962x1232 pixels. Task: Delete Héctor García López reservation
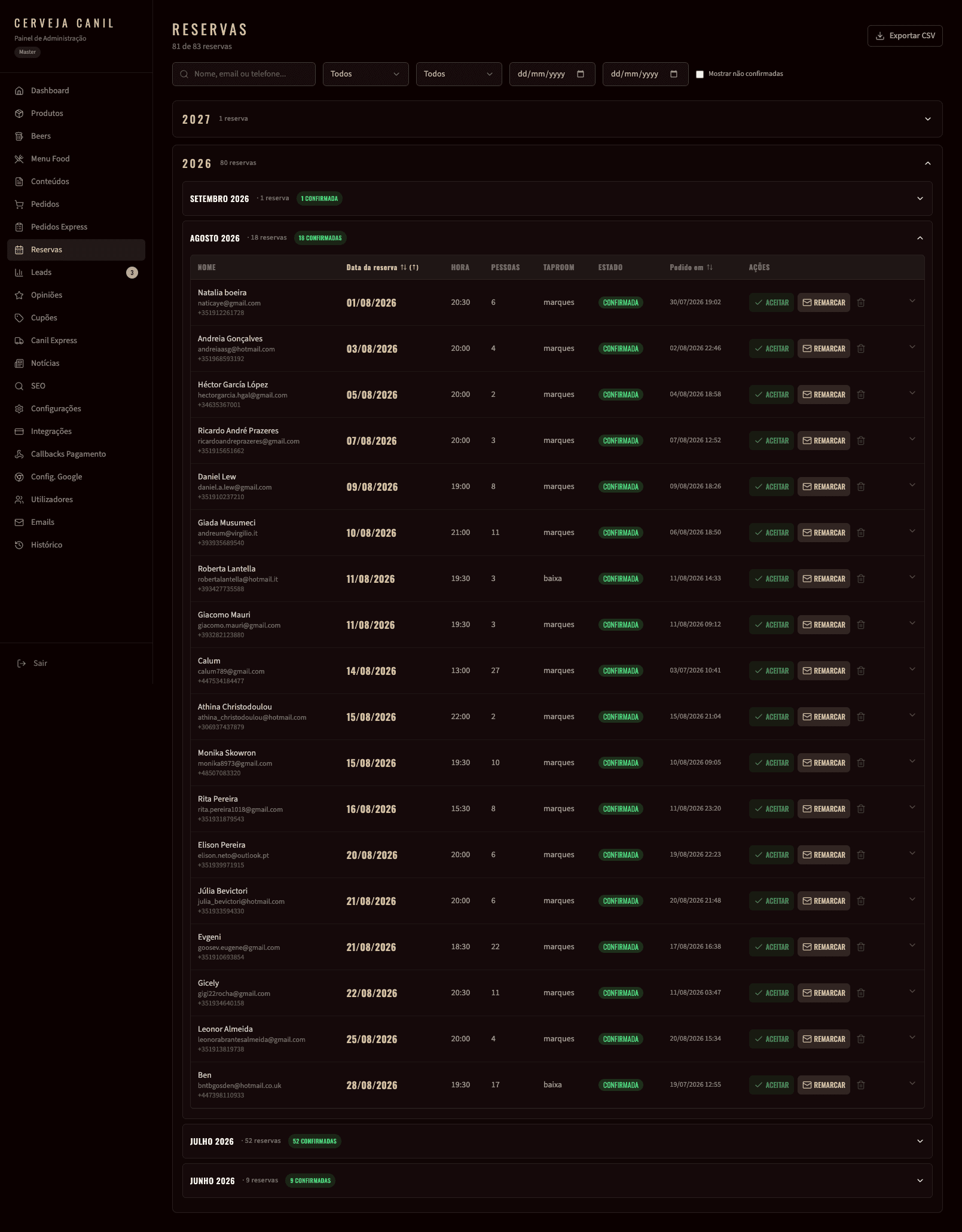point(861,395)
